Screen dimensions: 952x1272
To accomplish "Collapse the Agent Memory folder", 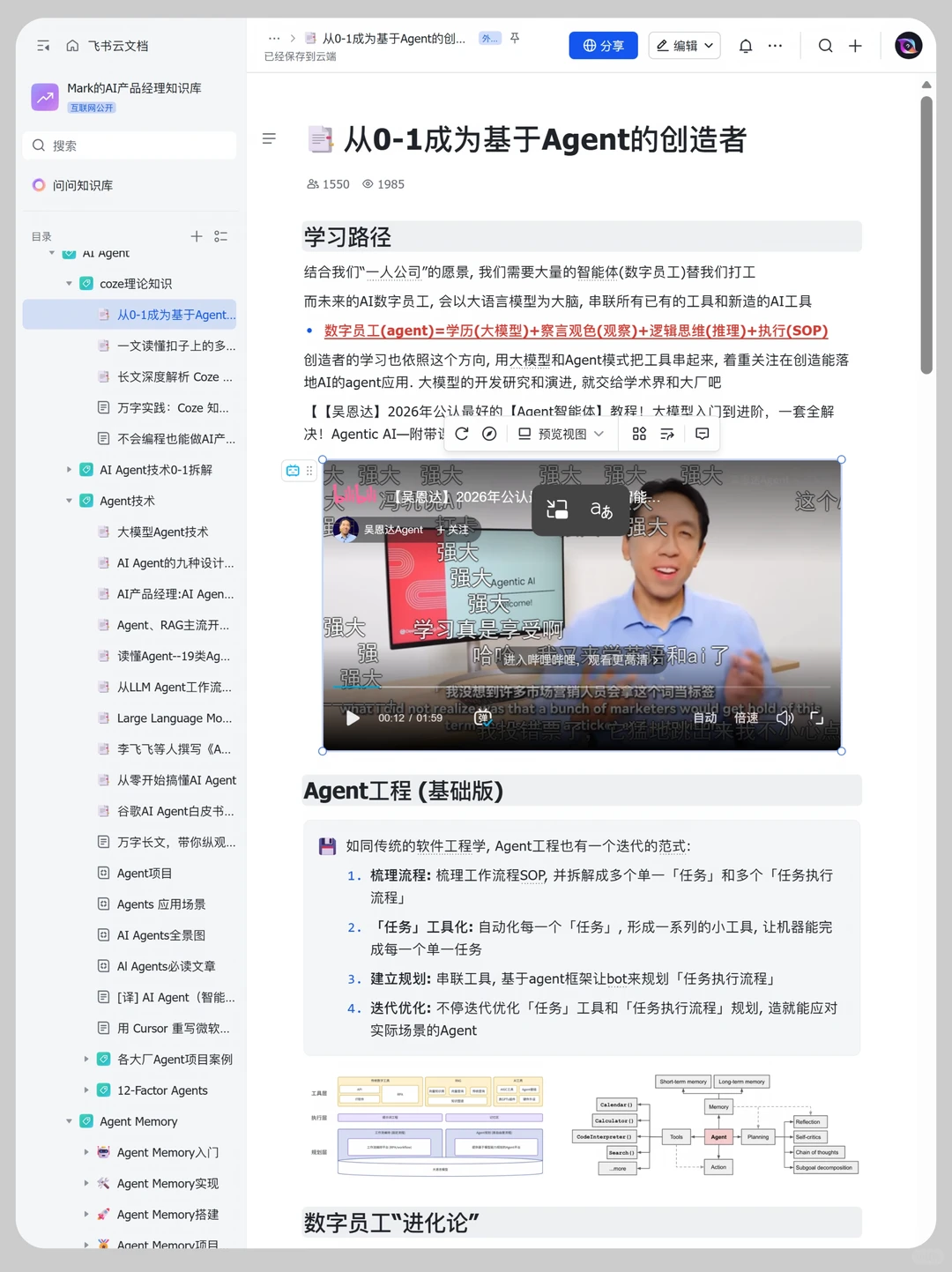I will pyautogui.click(x=70, y=1121).
